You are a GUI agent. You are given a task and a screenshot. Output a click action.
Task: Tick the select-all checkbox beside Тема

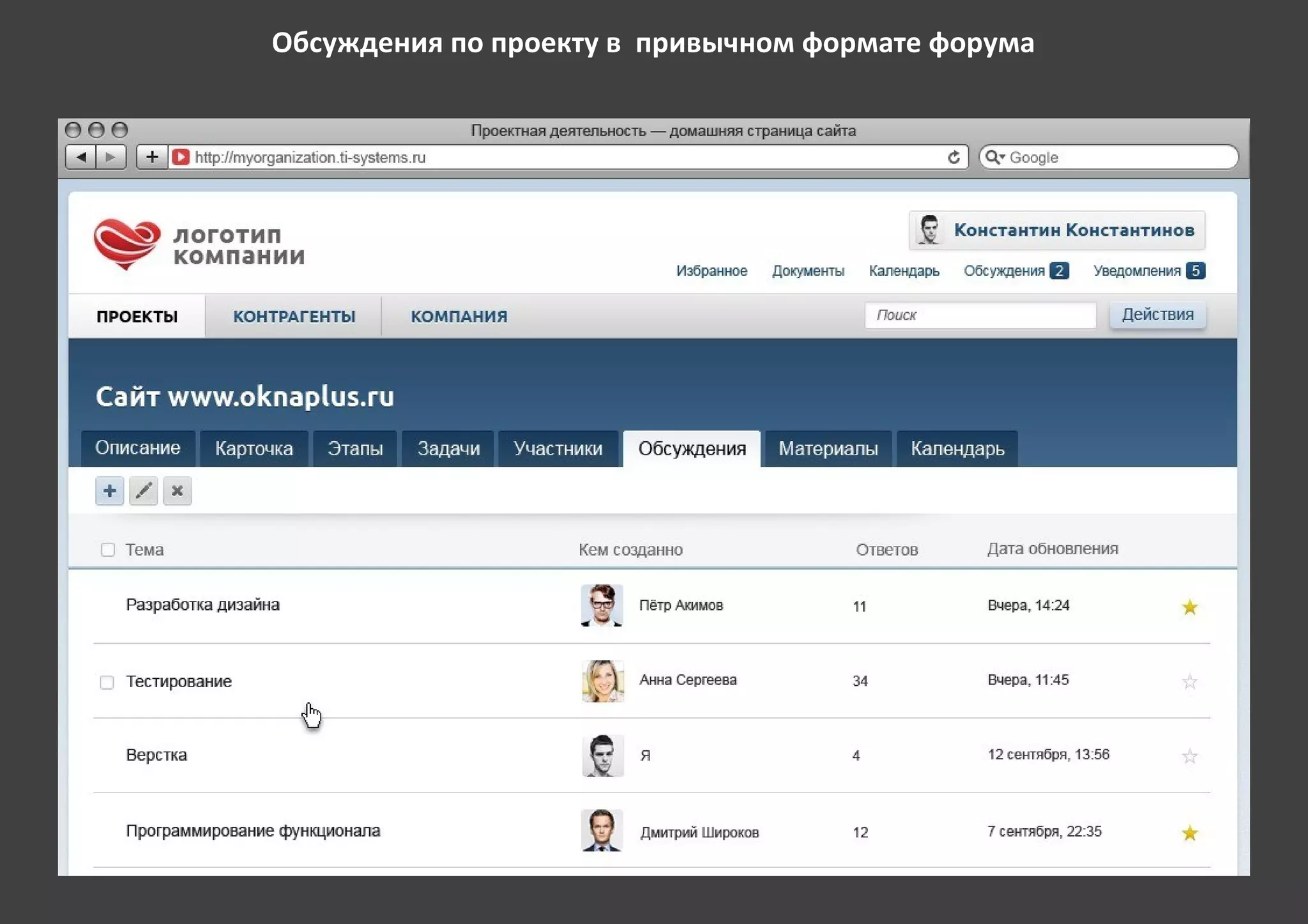(108, 550)
